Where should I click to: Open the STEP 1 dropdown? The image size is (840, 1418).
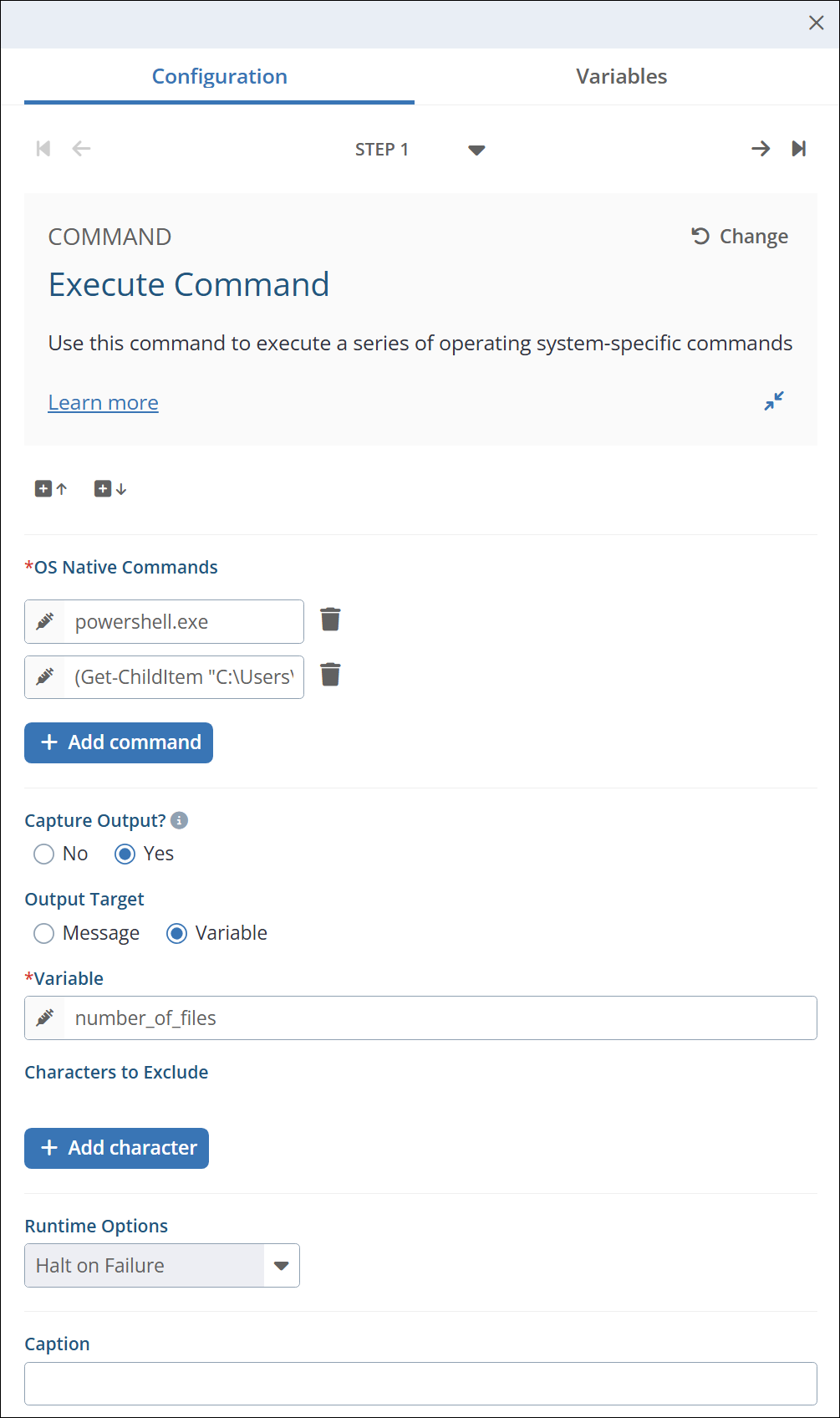click(x=476, y=150)
